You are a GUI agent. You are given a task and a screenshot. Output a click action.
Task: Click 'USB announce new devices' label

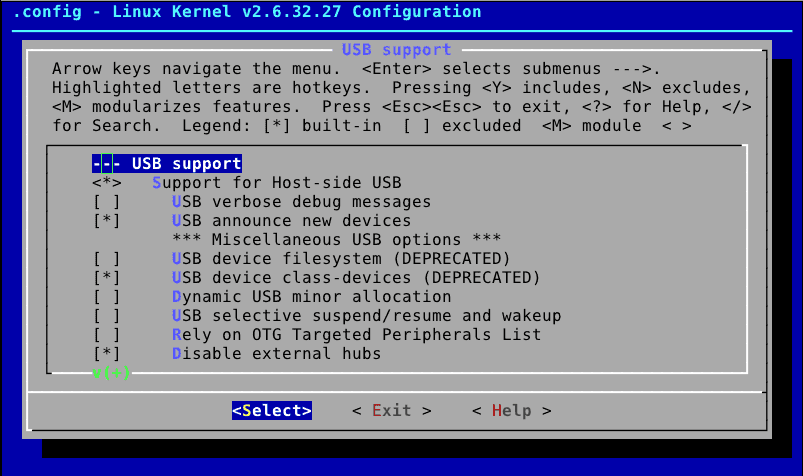click(292, 221)
